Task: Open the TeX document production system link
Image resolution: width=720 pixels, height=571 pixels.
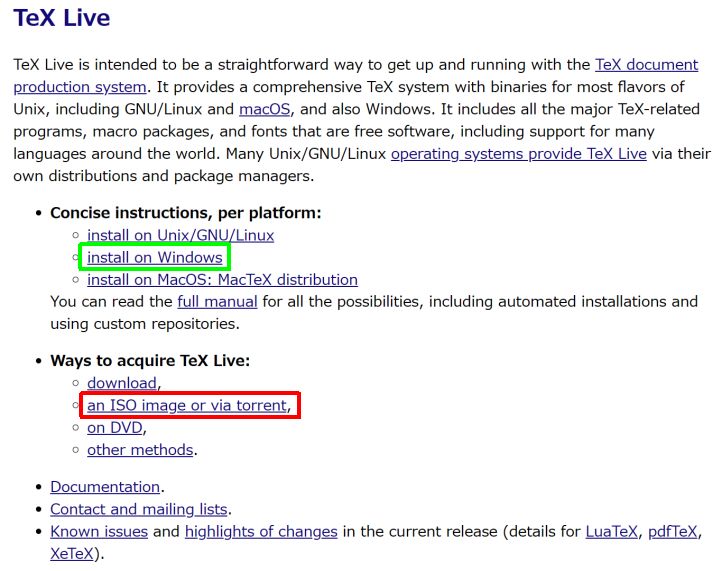Action: pos(646,65)
